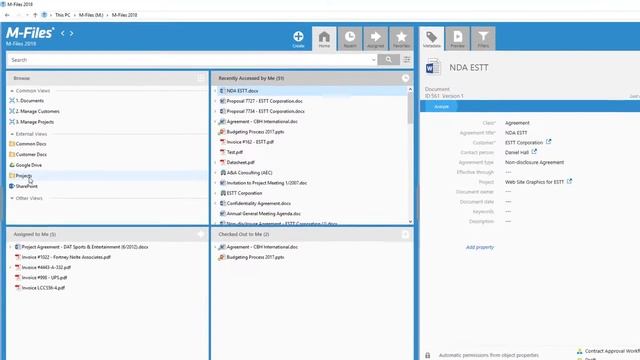This screenshot has width=640, height=360.
Task: Open advanced search options icon
Action: tap(407, 60)
